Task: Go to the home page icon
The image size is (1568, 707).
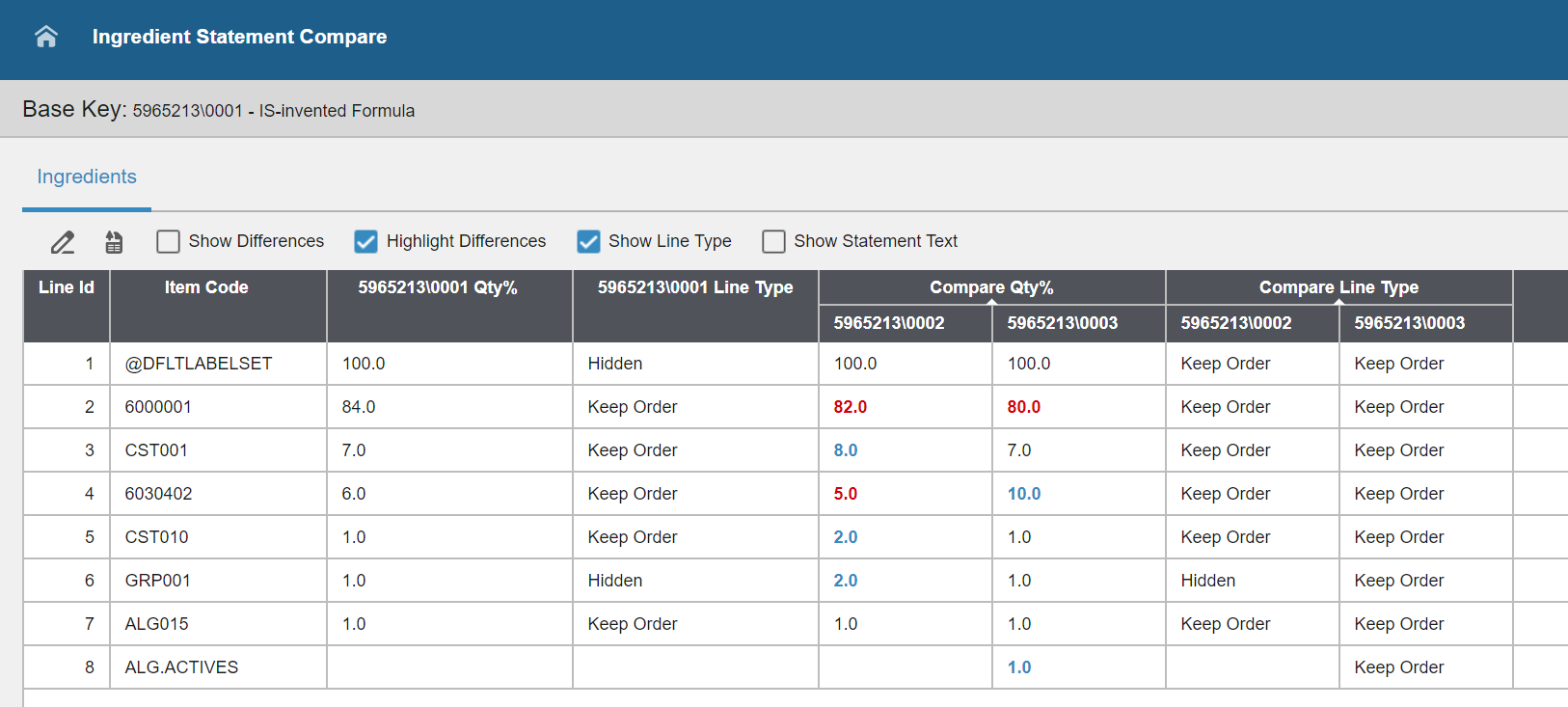Action: (46, 37)
